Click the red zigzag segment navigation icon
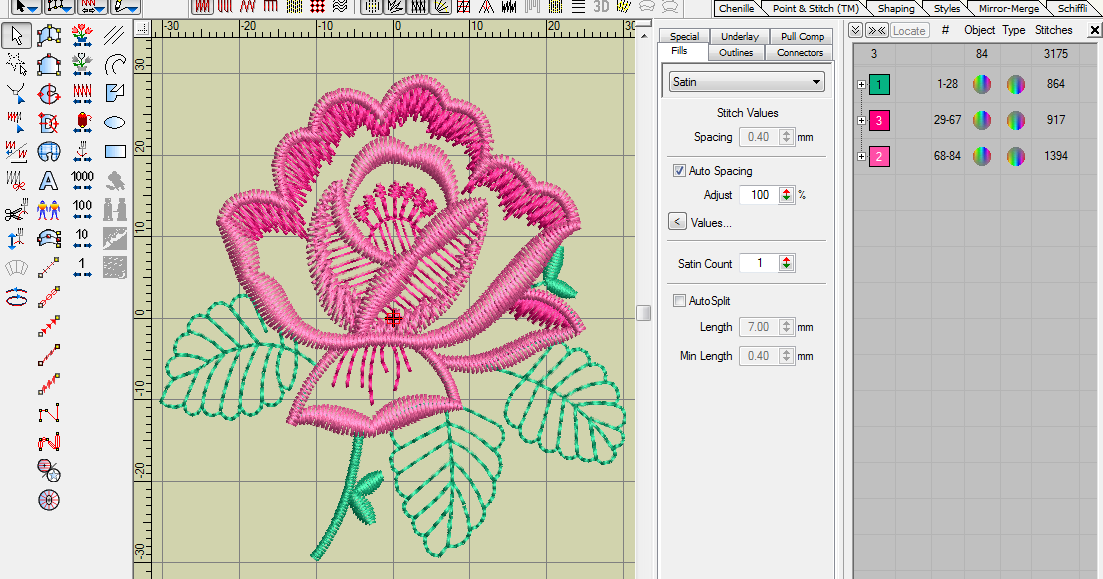The image size is (1103, 579). pyautogui.click(x=82, y=94)
